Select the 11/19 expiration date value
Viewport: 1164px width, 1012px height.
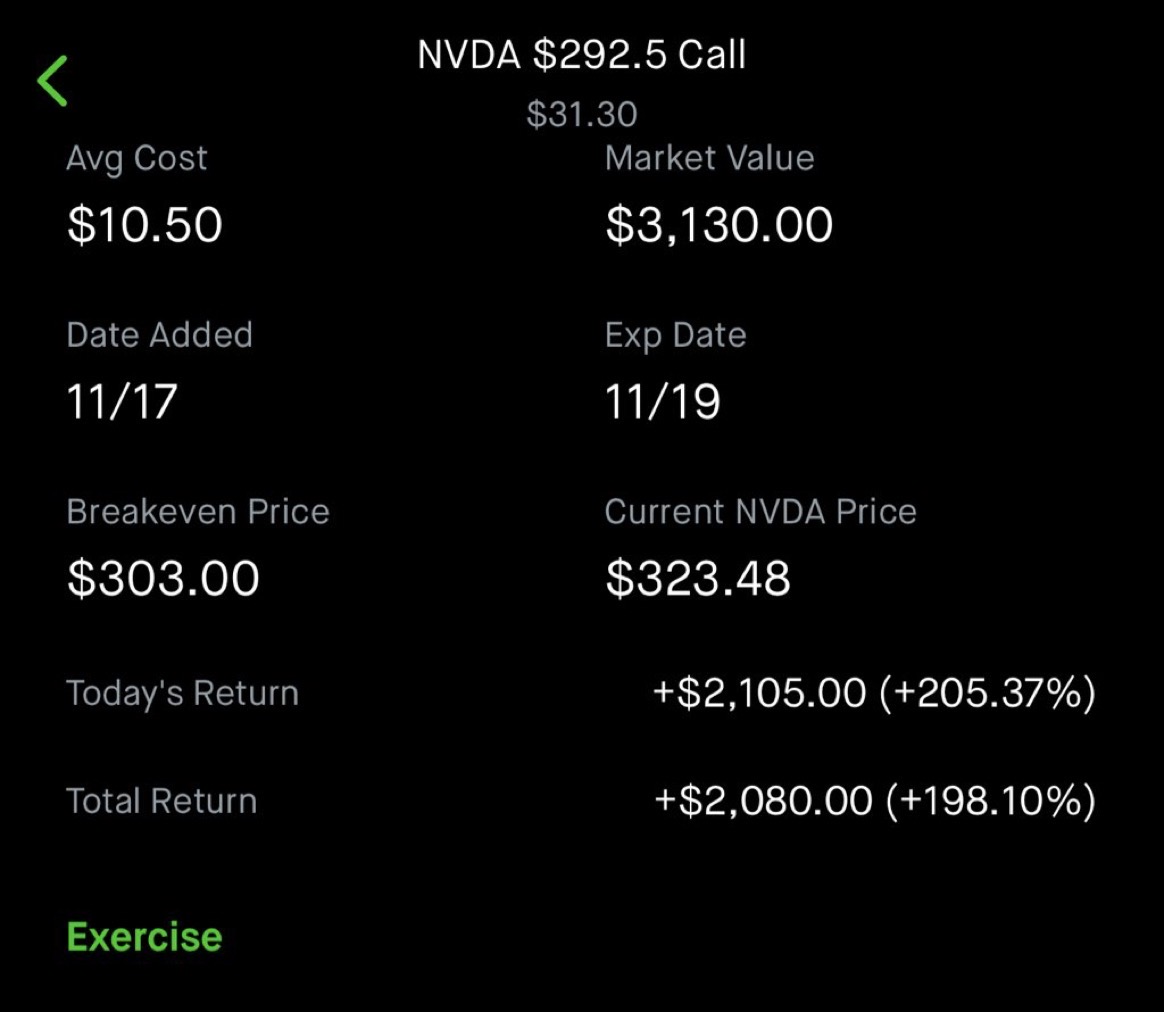662,402
